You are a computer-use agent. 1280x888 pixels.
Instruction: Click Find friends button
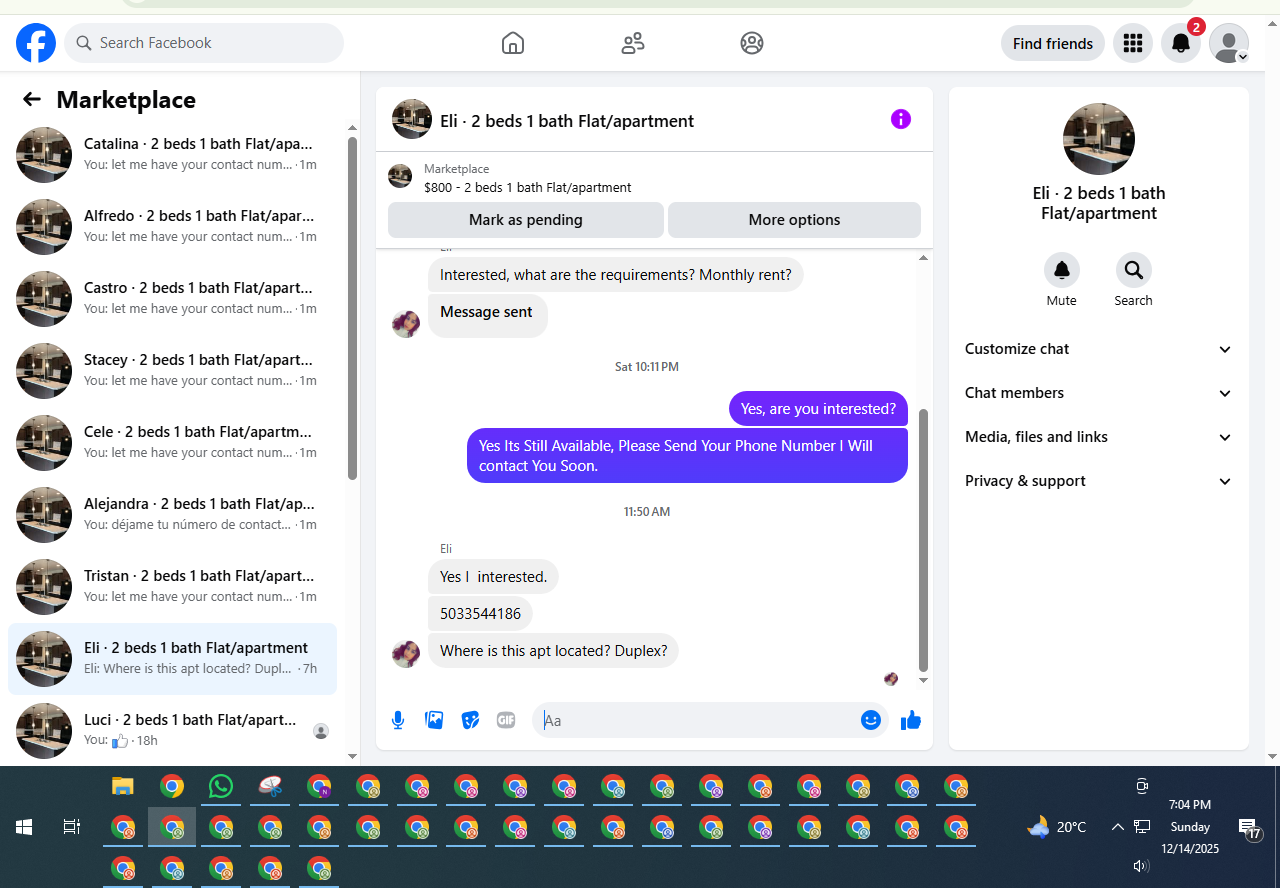tap(1053, 43)
